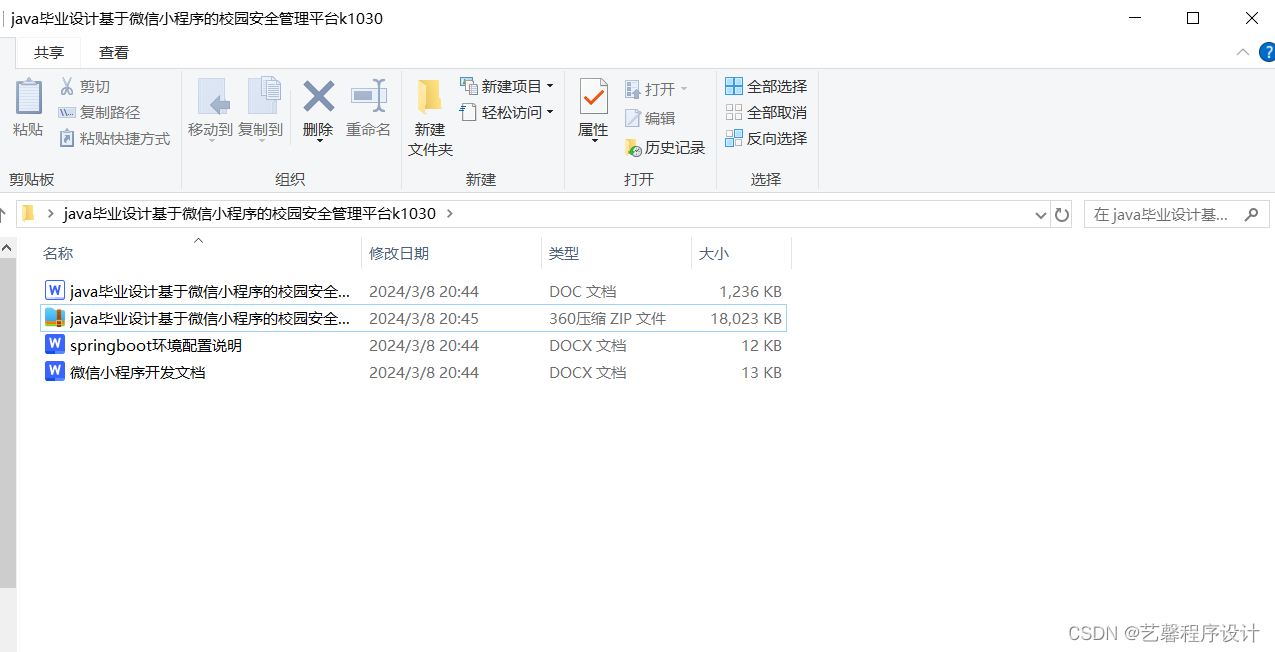Click the Word icon of the 1,236 KB DOC file
The height and width of the screenshot is (652, 1275).
click(55, 291)
